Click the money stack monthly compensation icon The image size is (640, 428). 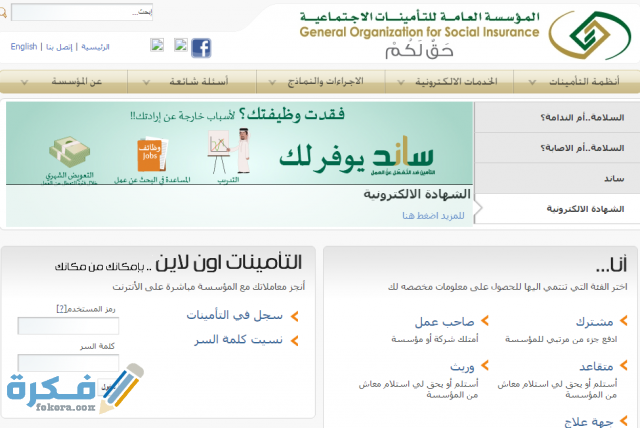[x=70, y=152]
